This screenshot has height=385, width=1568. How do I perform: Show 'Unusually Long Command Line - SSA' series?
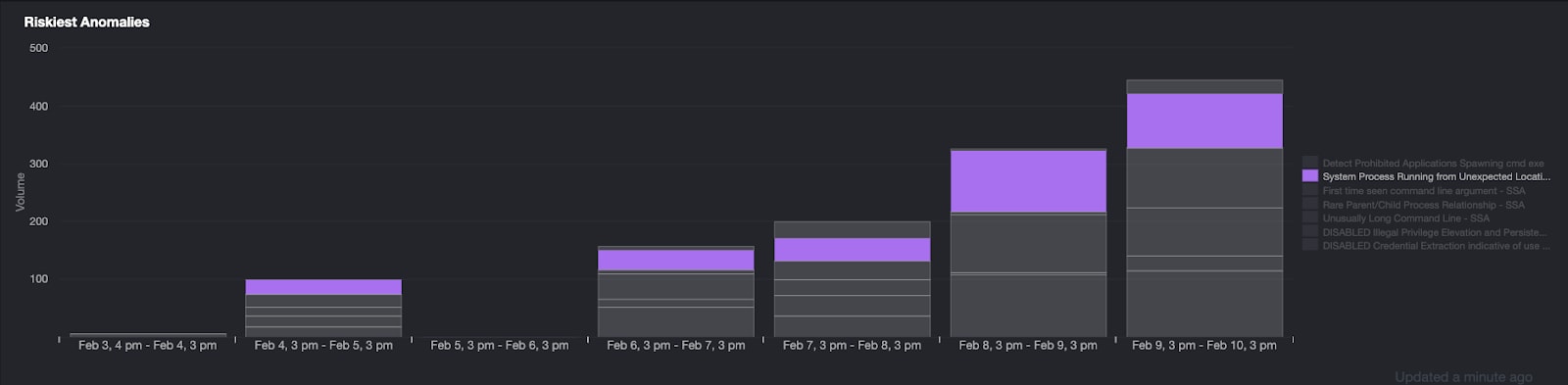tap(1405, 218)
